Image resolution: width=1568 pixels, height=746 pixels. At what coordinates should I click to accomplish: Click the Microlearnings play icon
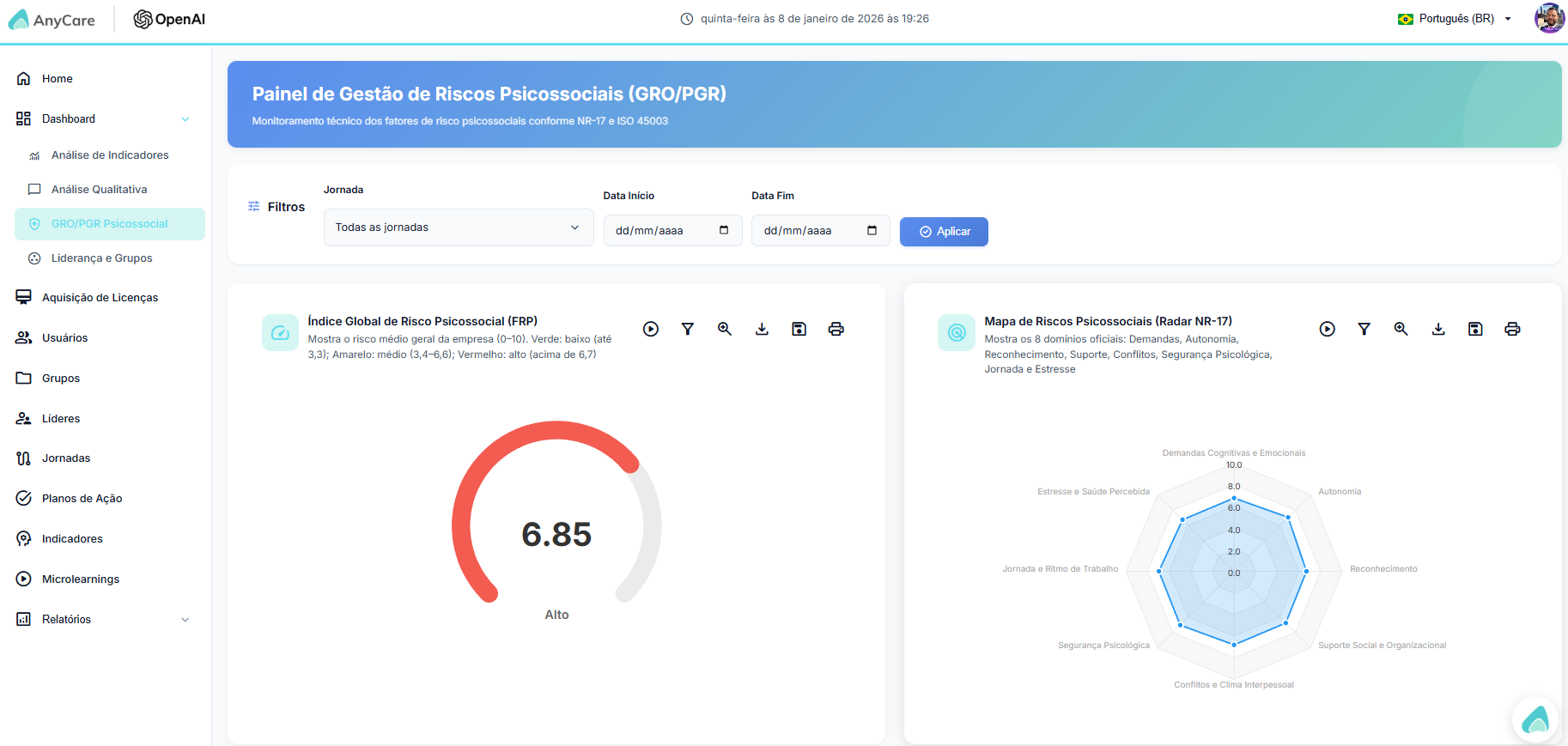pos(24,579)
